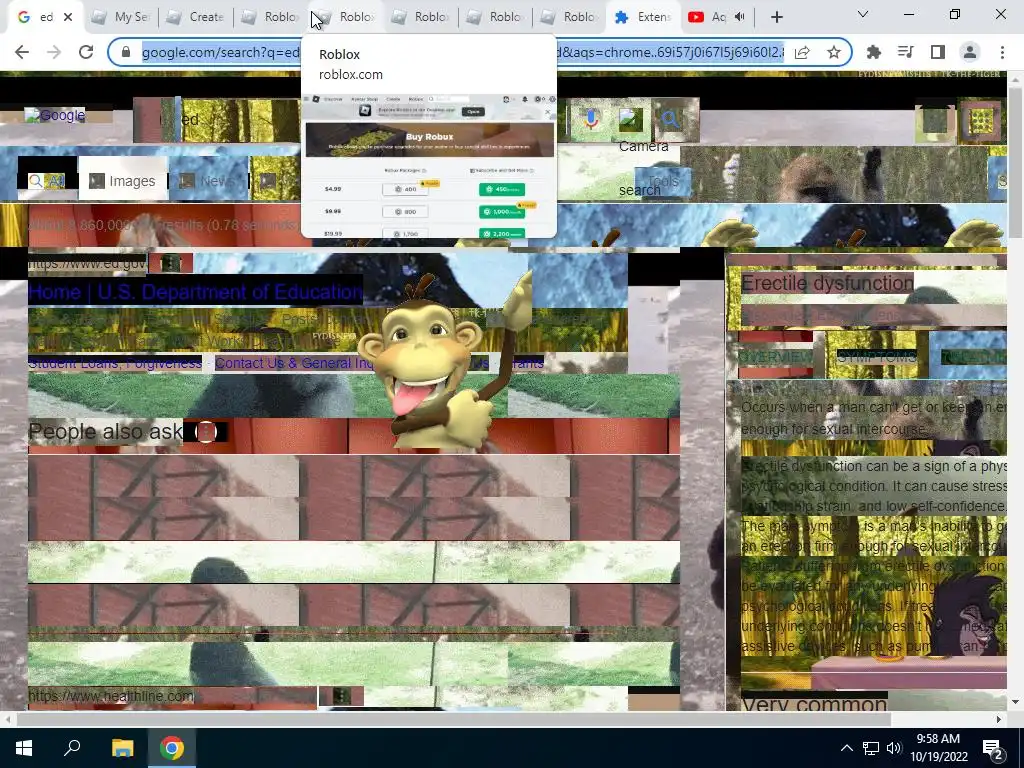Viewport: 1024px width, 768px height.
Task: Go back to the previous page
Action: pos(22,52)
